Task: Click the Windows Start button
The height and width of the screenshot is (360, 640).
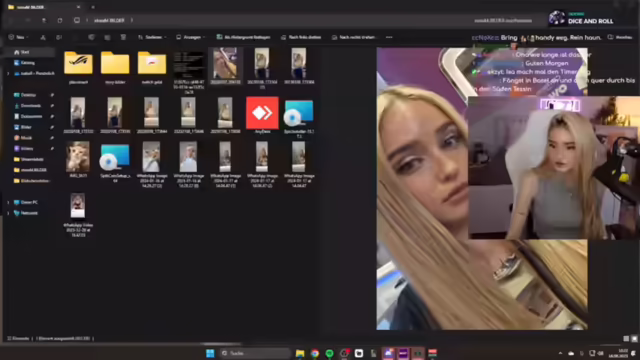Action: [x=210, y=353]
